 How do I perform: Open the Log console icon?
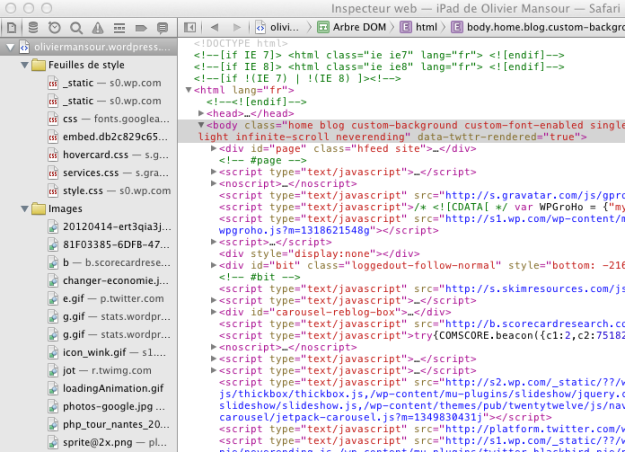[x=162, y=28]
